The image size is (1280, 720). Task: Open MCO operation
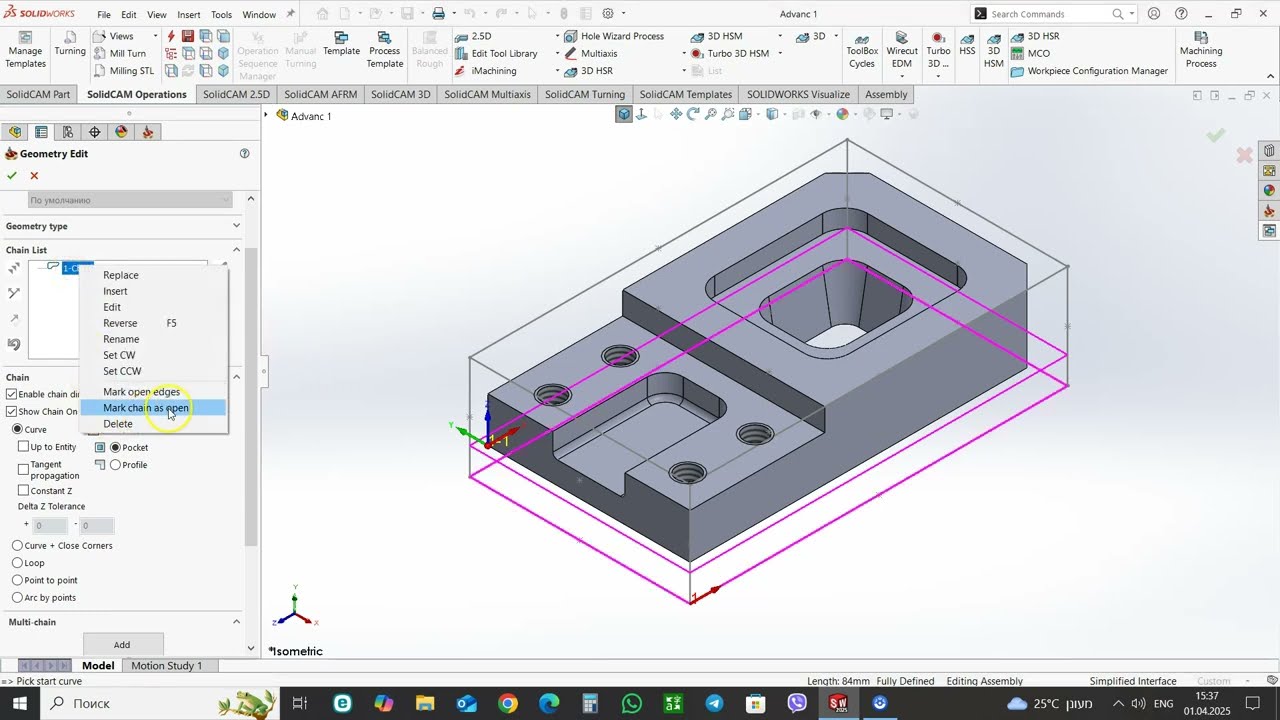1030,53
